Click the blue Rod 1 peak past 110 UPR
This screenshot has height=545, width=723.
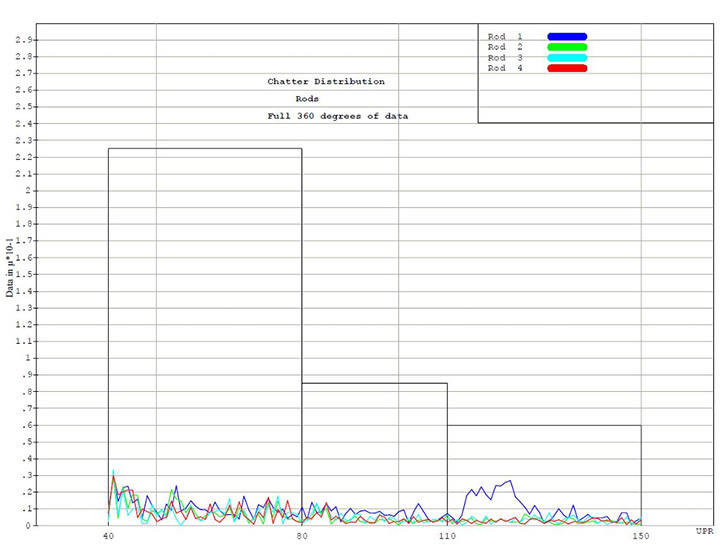pos(510,481)
